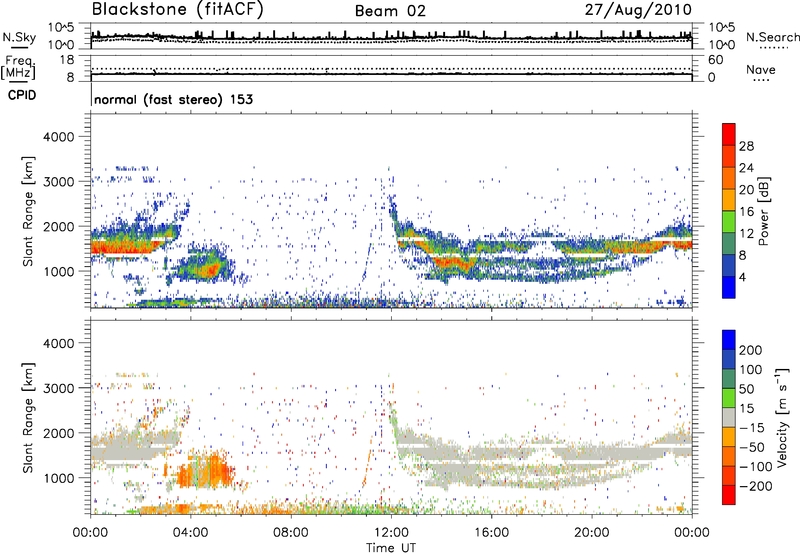
Task: Click the orange velocity patch near 05:00
Action: coord(207,472)
